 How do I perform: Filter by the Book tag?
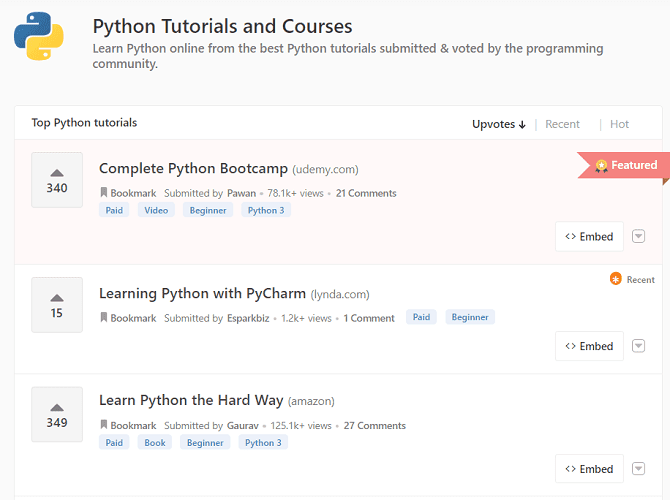154,442
